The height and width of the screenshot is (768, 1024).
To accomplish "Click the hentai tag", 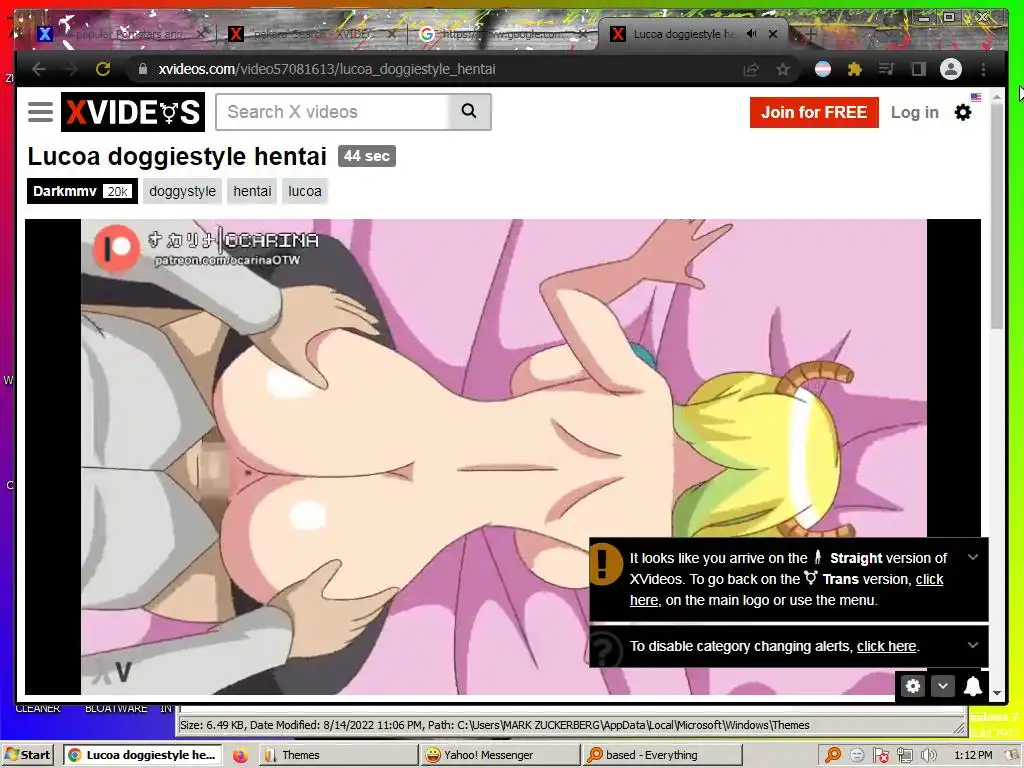I will click(252, 191).
